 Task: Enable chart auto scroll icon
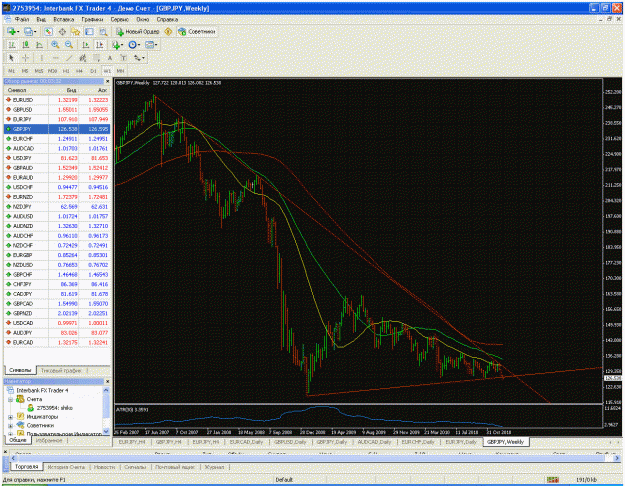coord(85,45)
